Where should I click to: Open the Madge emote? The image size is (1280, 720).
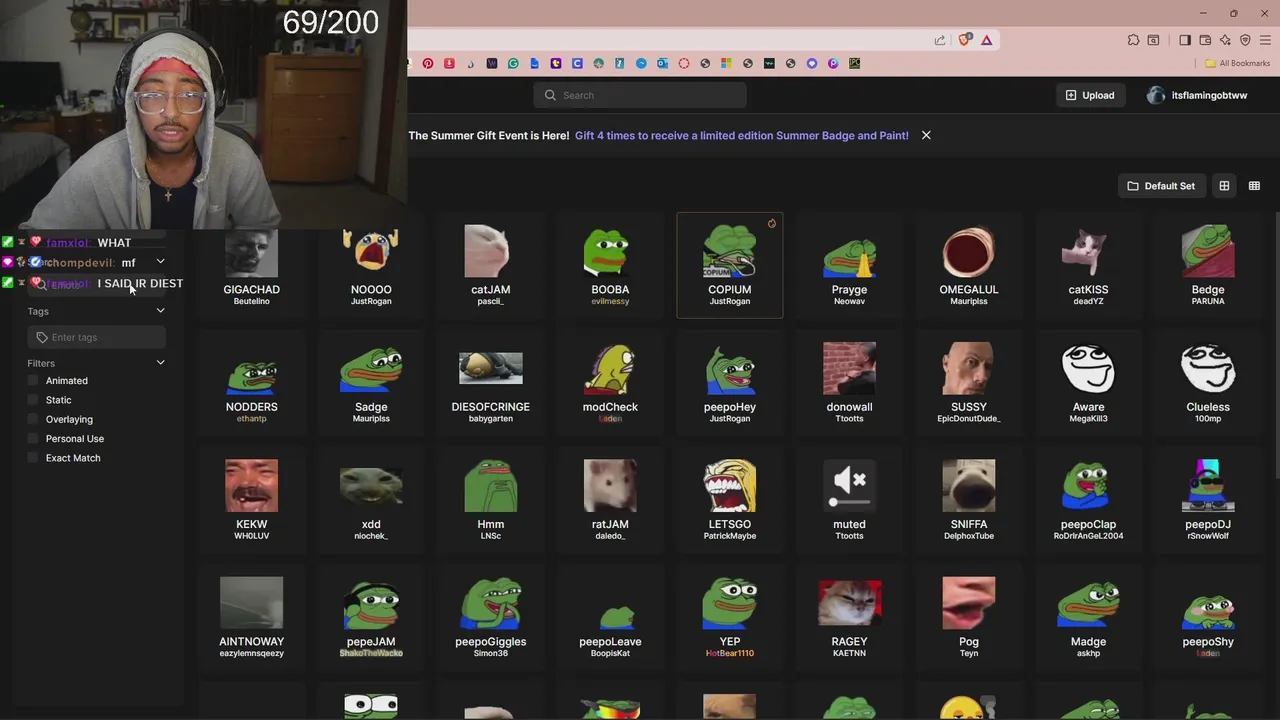(x=1088, y=617)
